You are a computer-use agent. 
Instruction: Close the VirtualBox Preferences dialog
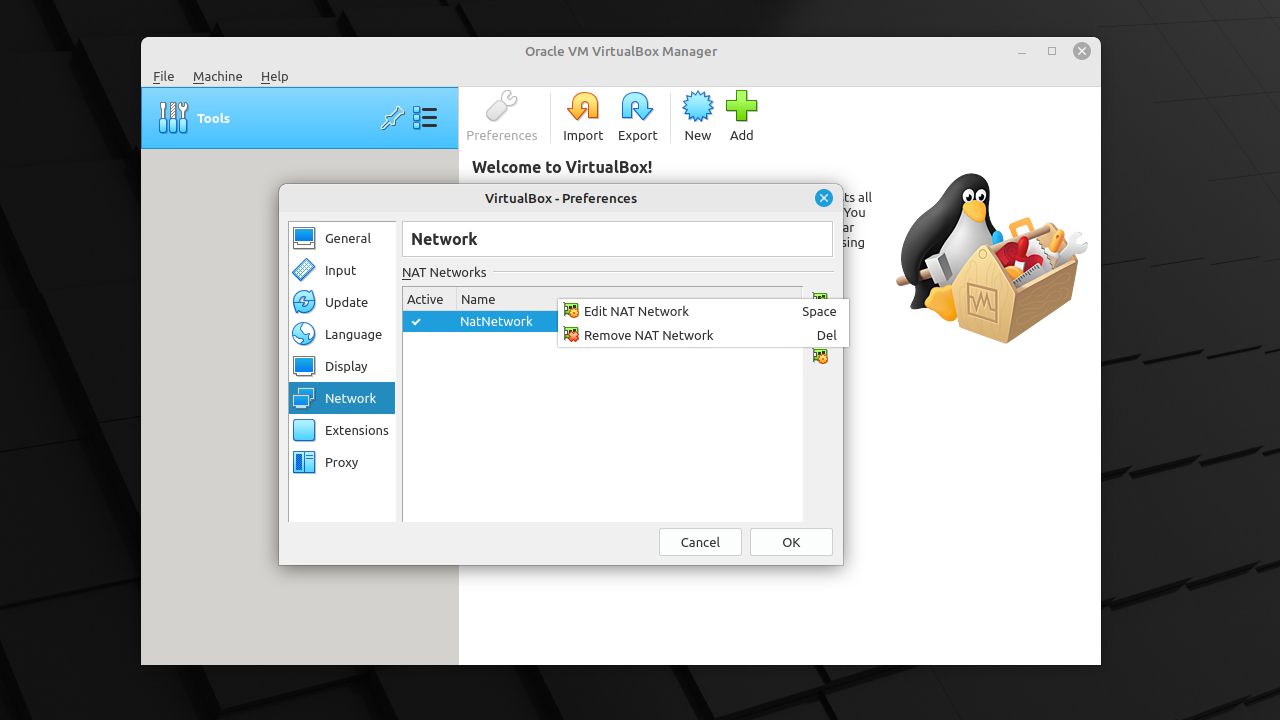[x=824, y=198]
